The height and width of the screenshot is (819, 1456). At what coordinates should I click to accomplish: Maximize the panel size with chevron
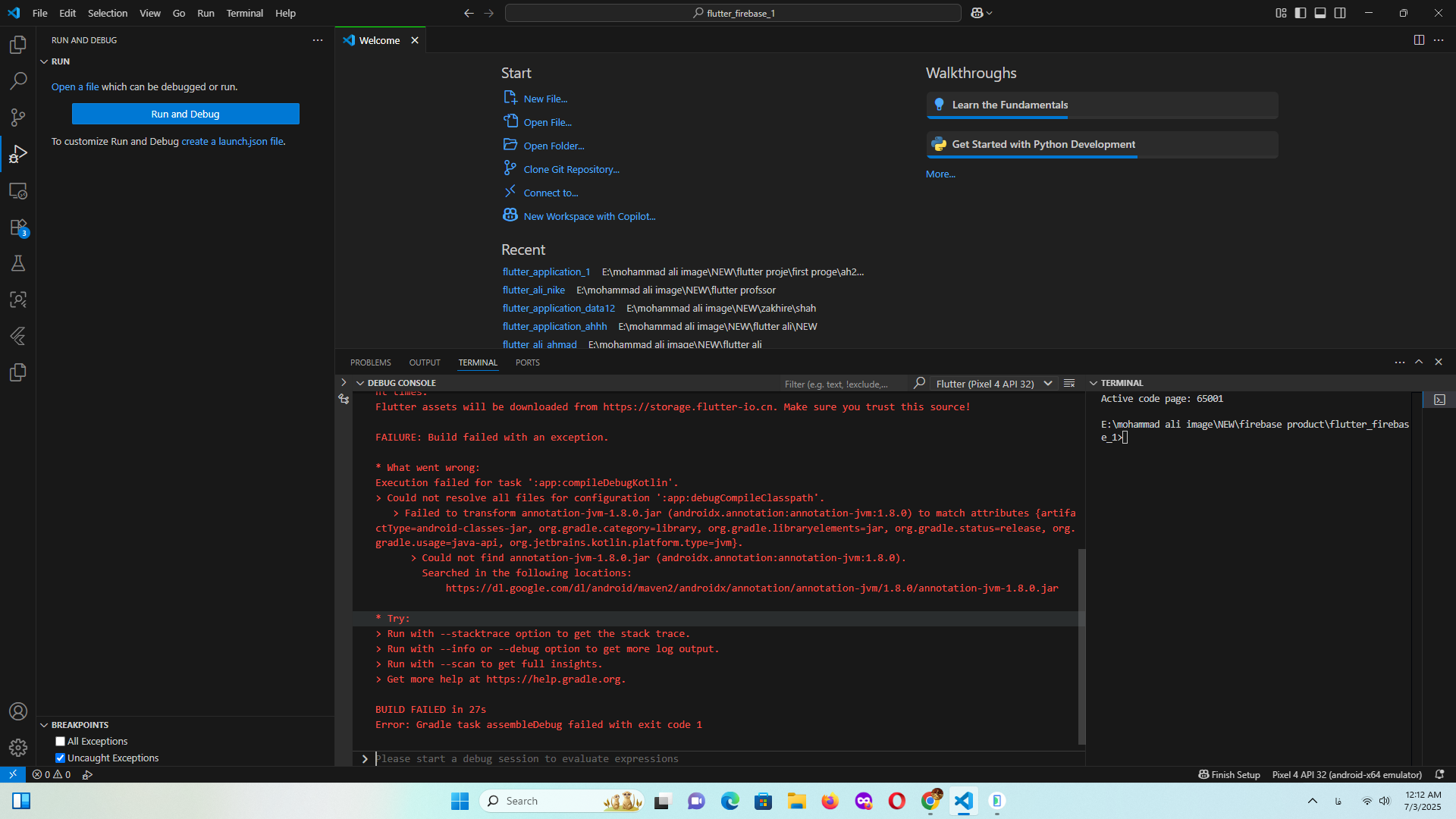tap(1419, 362)
